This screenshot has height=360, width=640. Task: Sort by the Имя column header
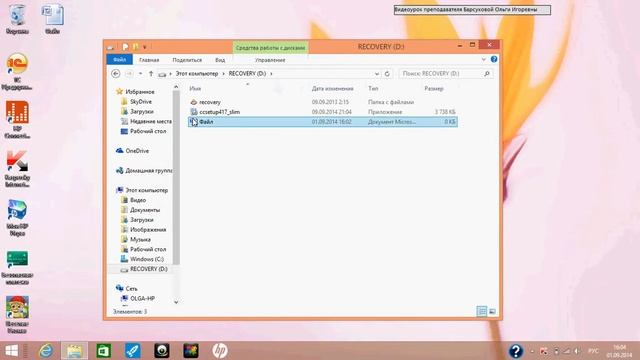pyautogui.click(x=195, y=89)
